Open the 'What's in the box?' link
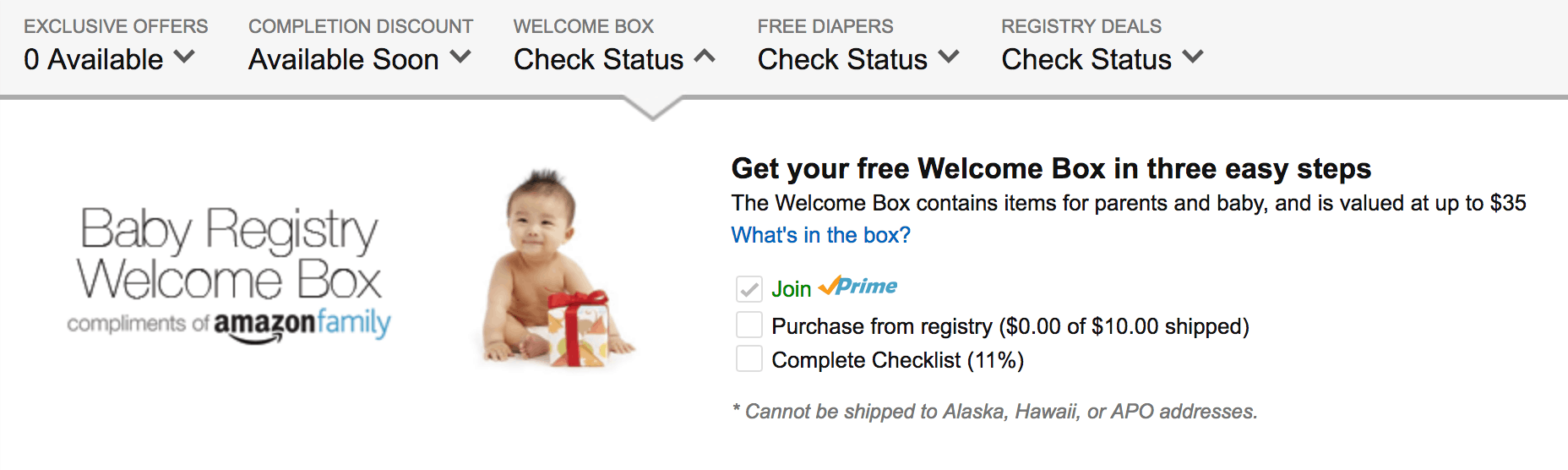The height and width of the screenshot is (470, 1568). 821,235
